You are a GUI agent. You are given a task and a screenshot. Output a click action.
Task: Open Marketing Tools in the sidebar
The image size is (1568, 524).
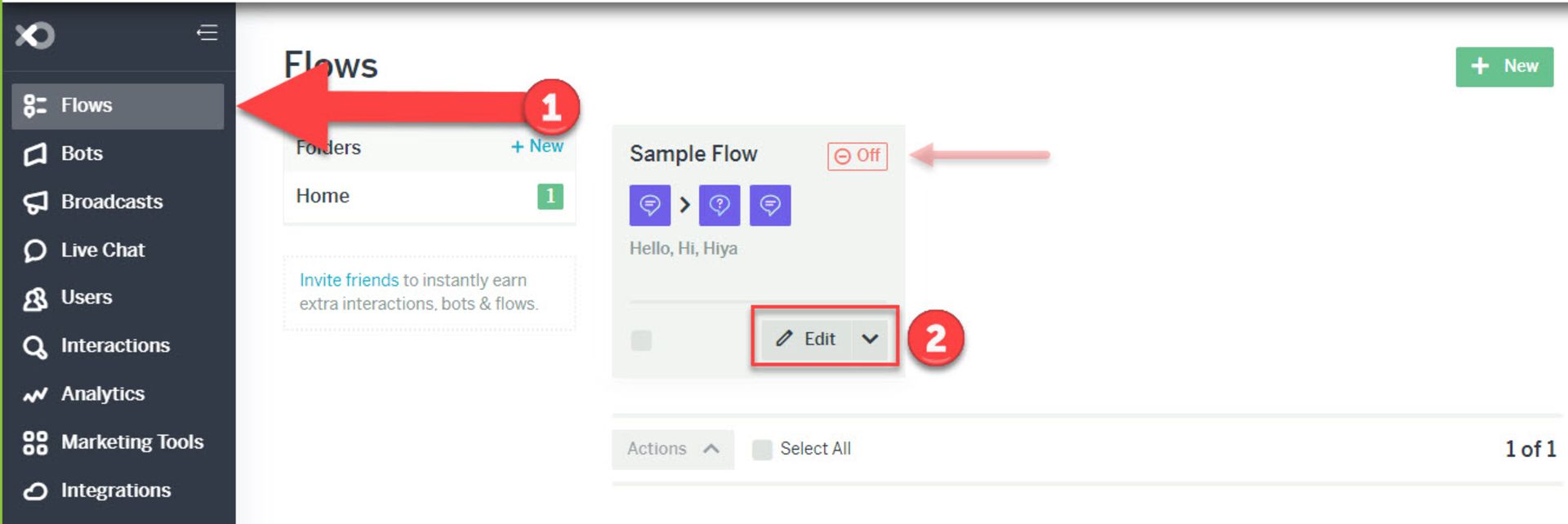pos(131,442)
